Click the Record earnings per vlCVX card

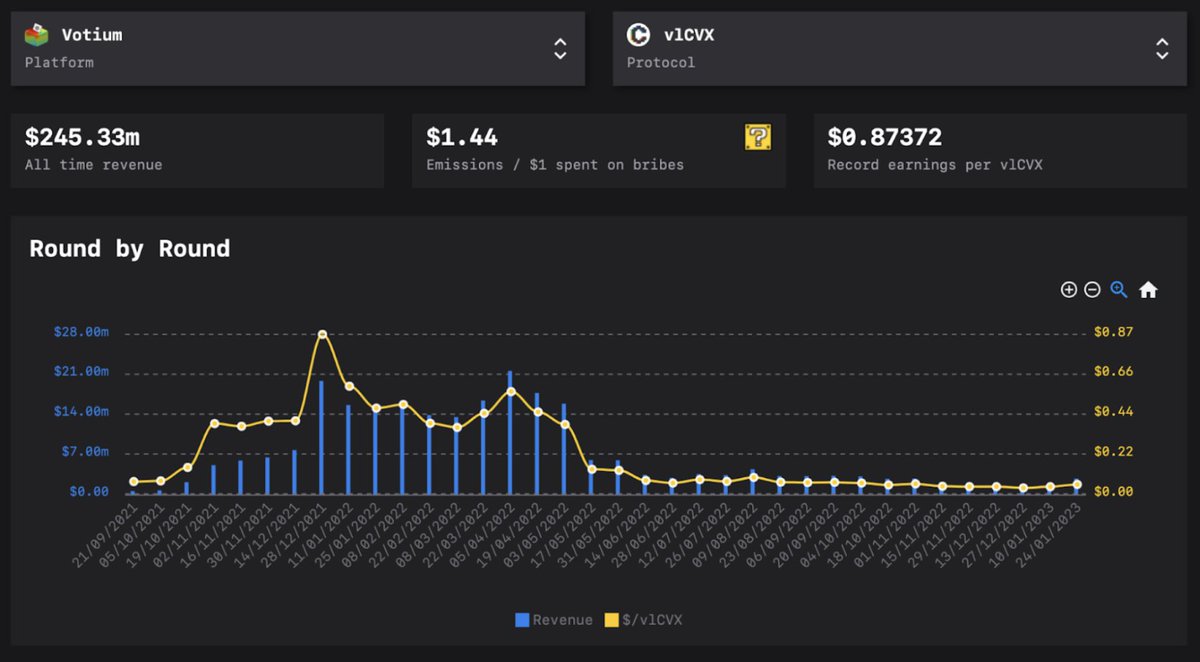(x=1000, y=150)
